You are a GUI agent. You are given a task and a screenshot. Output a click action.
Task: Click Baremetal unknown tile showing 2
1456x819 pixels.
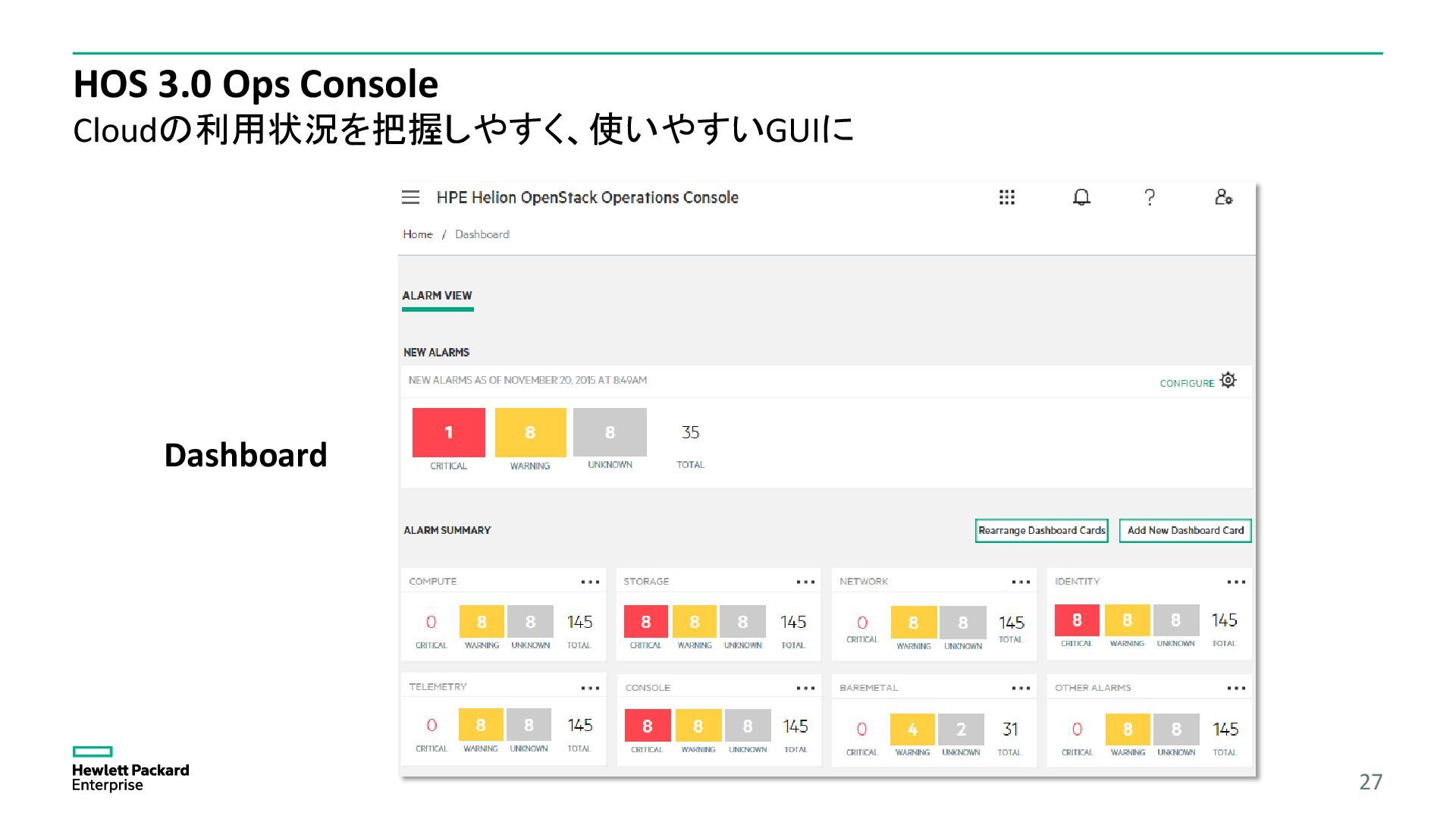(961, 730)
